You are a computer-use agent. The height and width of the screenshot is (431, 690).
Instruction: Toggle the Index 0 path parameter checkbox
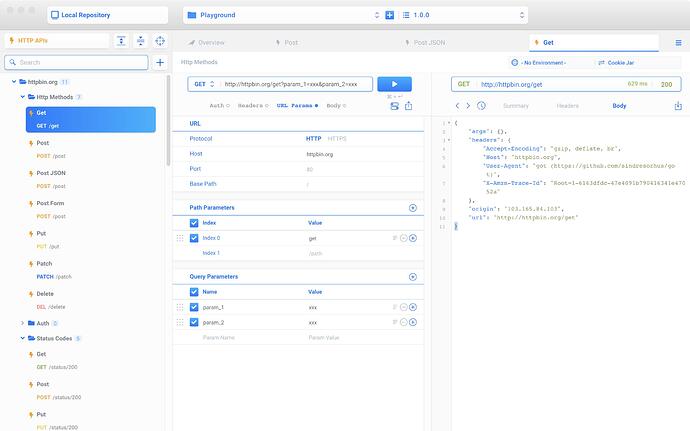(x=194, y=238)
